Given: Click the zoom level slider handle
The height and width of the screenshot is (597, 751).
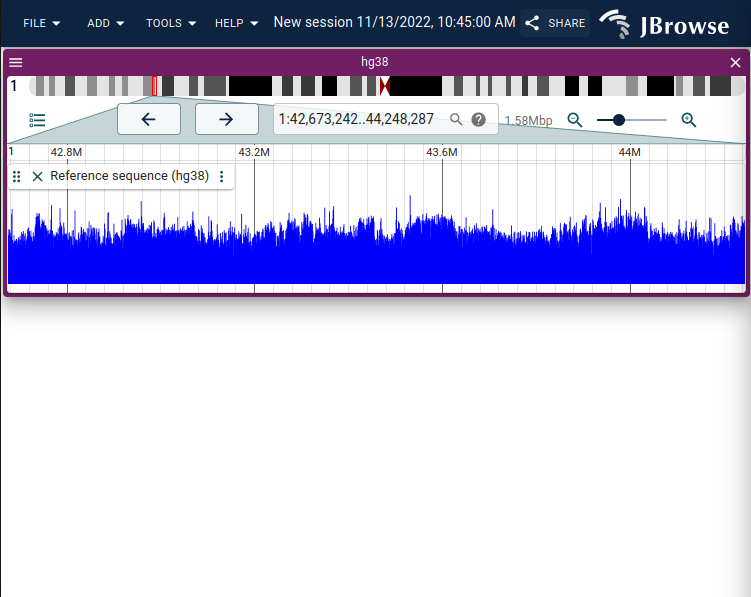Looking at the screenshot, I should tap(619, 120).
